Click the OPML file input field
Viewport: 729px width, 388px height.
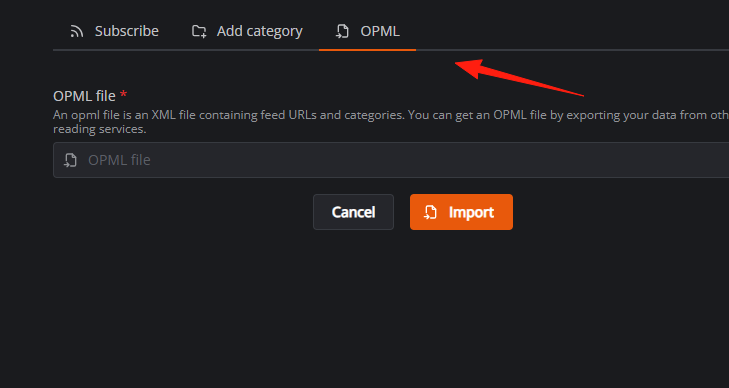click(391, 160)
